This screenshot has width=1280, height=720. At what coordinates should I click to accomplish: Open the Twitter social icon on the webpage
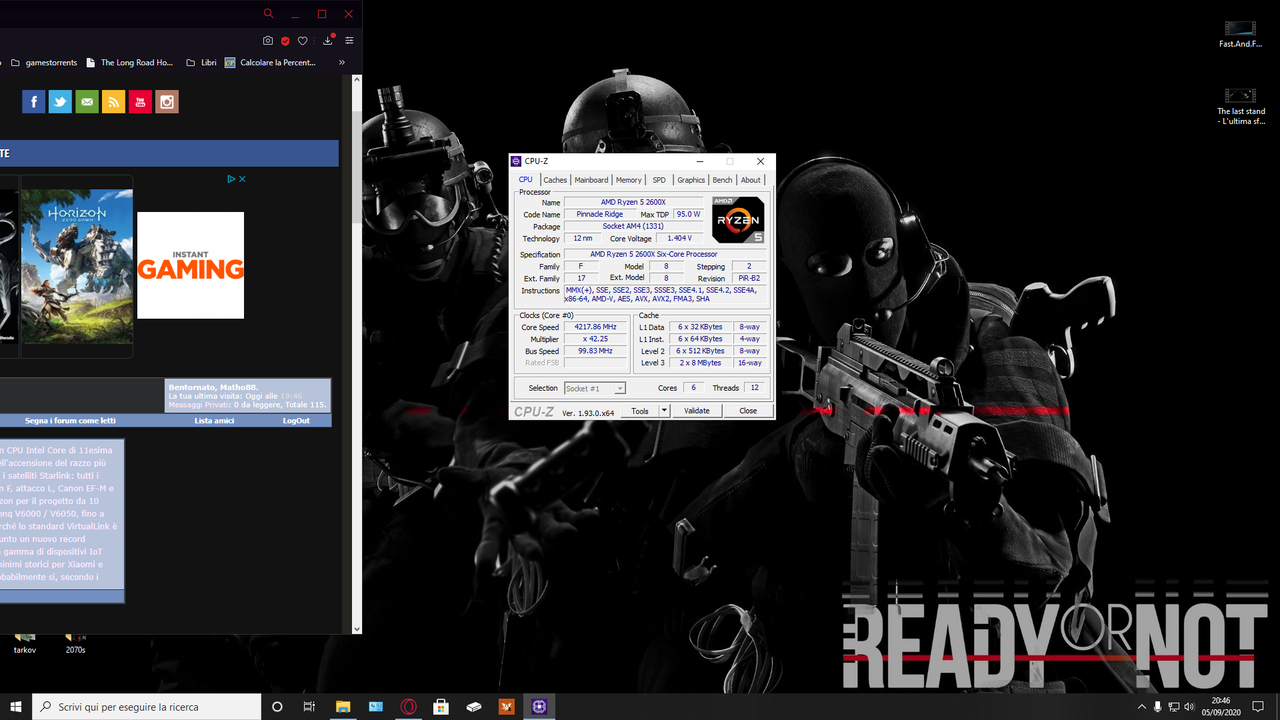[x=60, y=102]
